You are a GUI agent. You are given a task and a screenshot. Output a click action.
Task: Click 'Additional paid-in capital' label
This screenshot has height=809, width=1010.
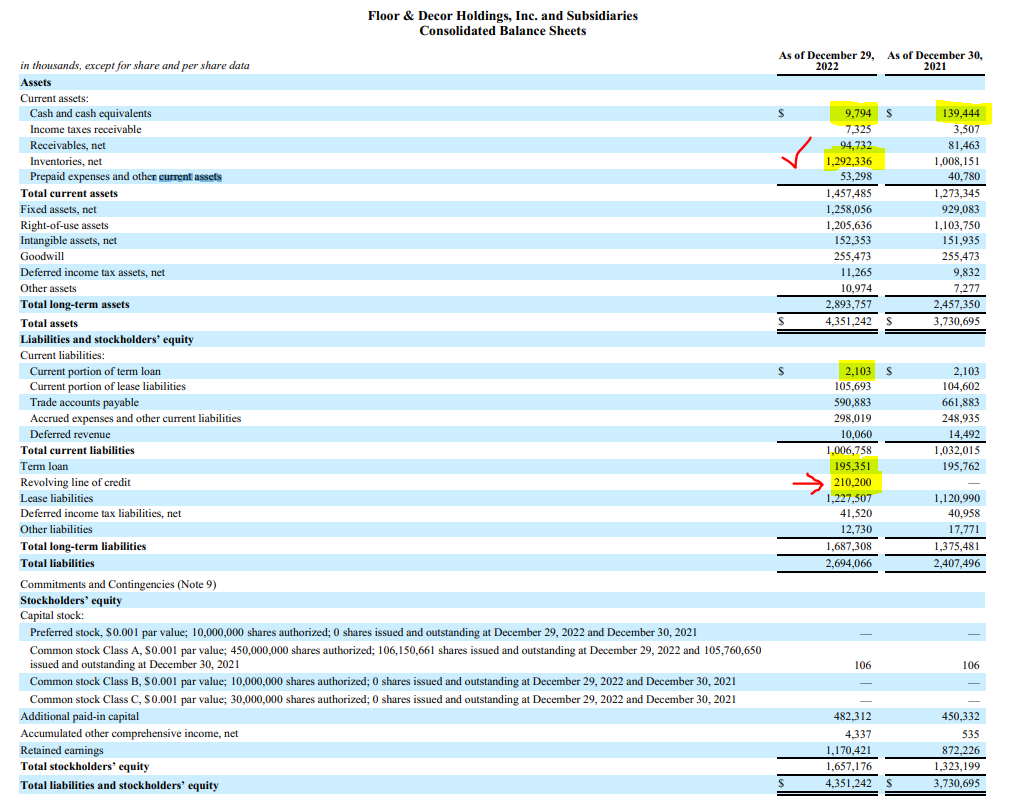[79, 716]
